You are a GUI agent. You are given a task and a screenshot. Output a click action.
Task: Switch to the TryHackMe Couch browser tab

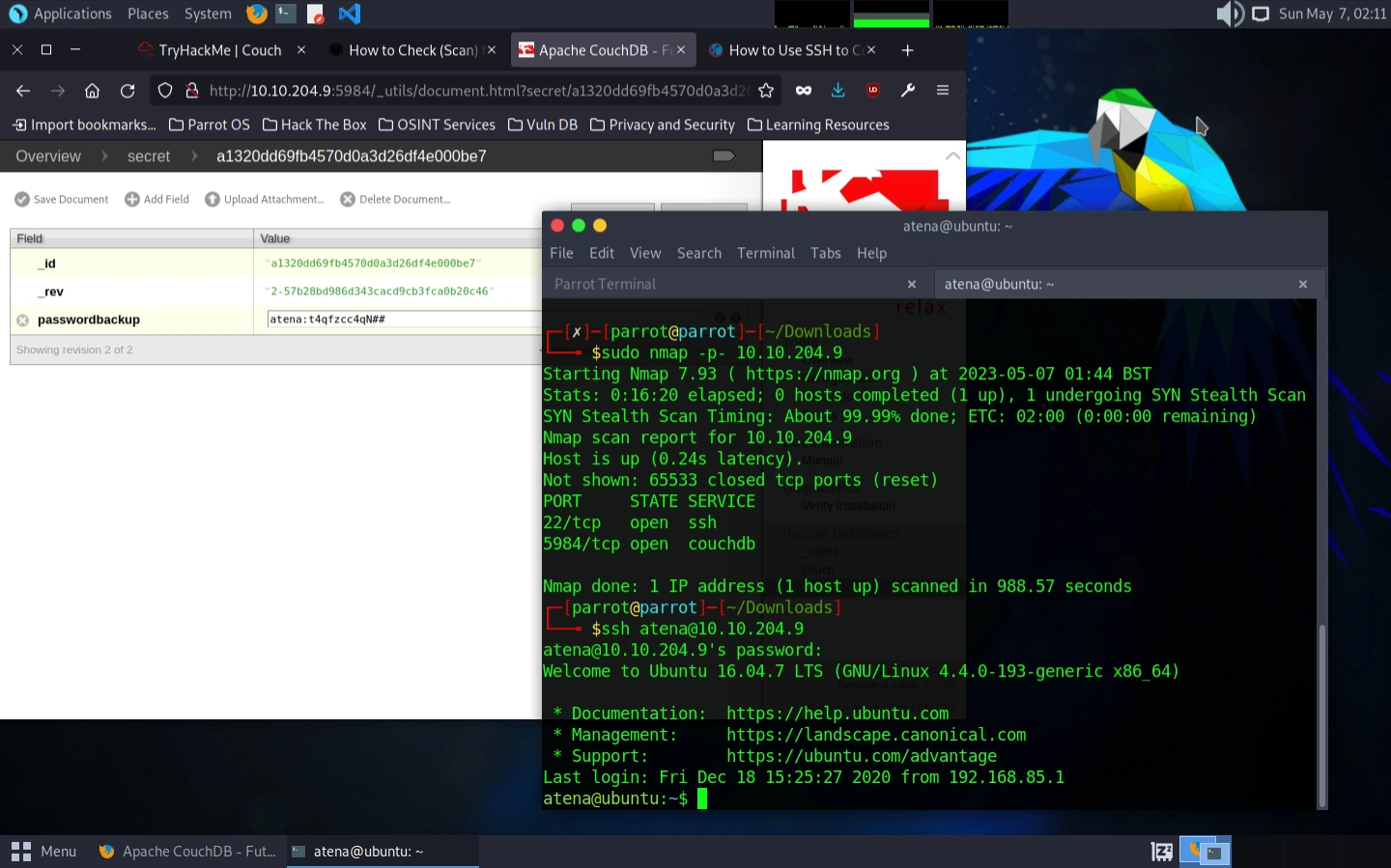point(219,50)
